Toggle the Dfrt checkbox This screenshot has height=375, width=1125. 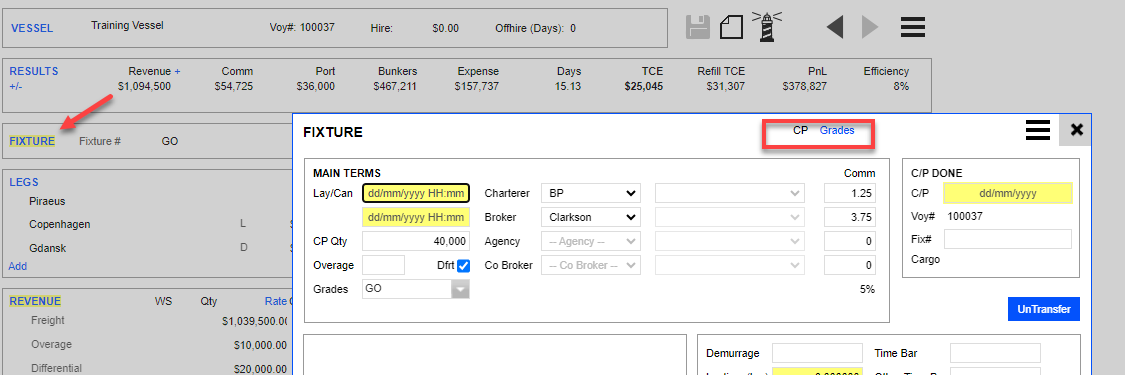click(463, 266)
